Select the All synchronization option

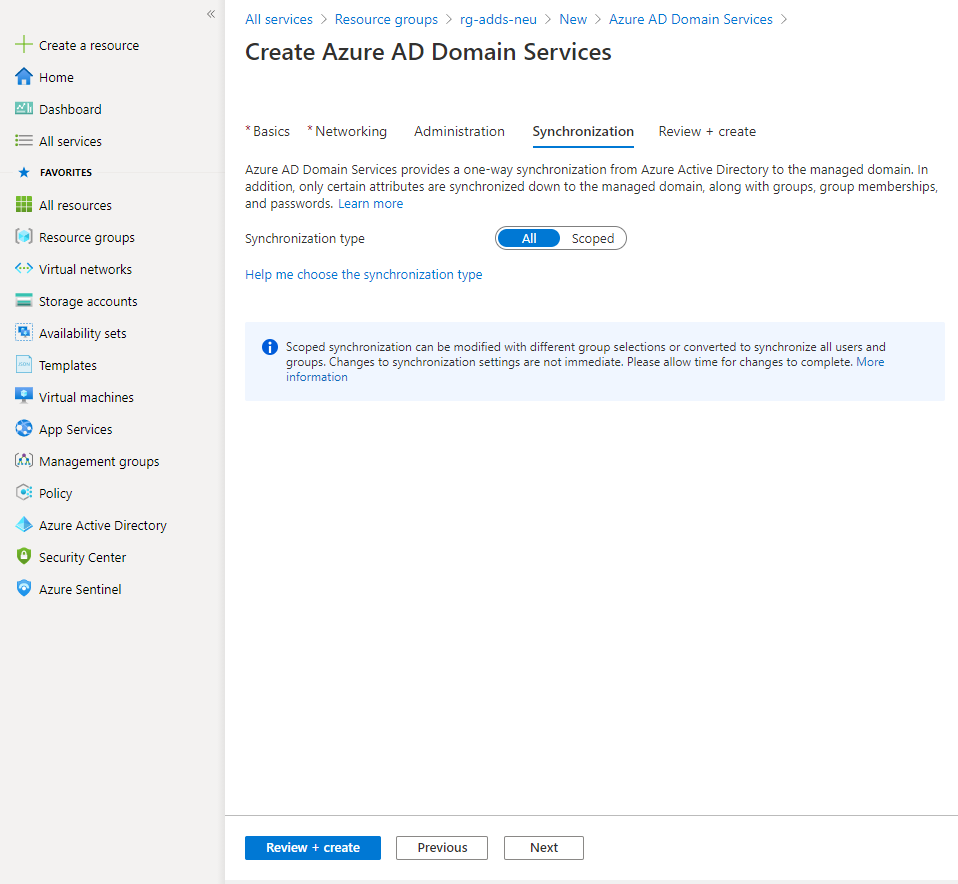tap(529, 238)
